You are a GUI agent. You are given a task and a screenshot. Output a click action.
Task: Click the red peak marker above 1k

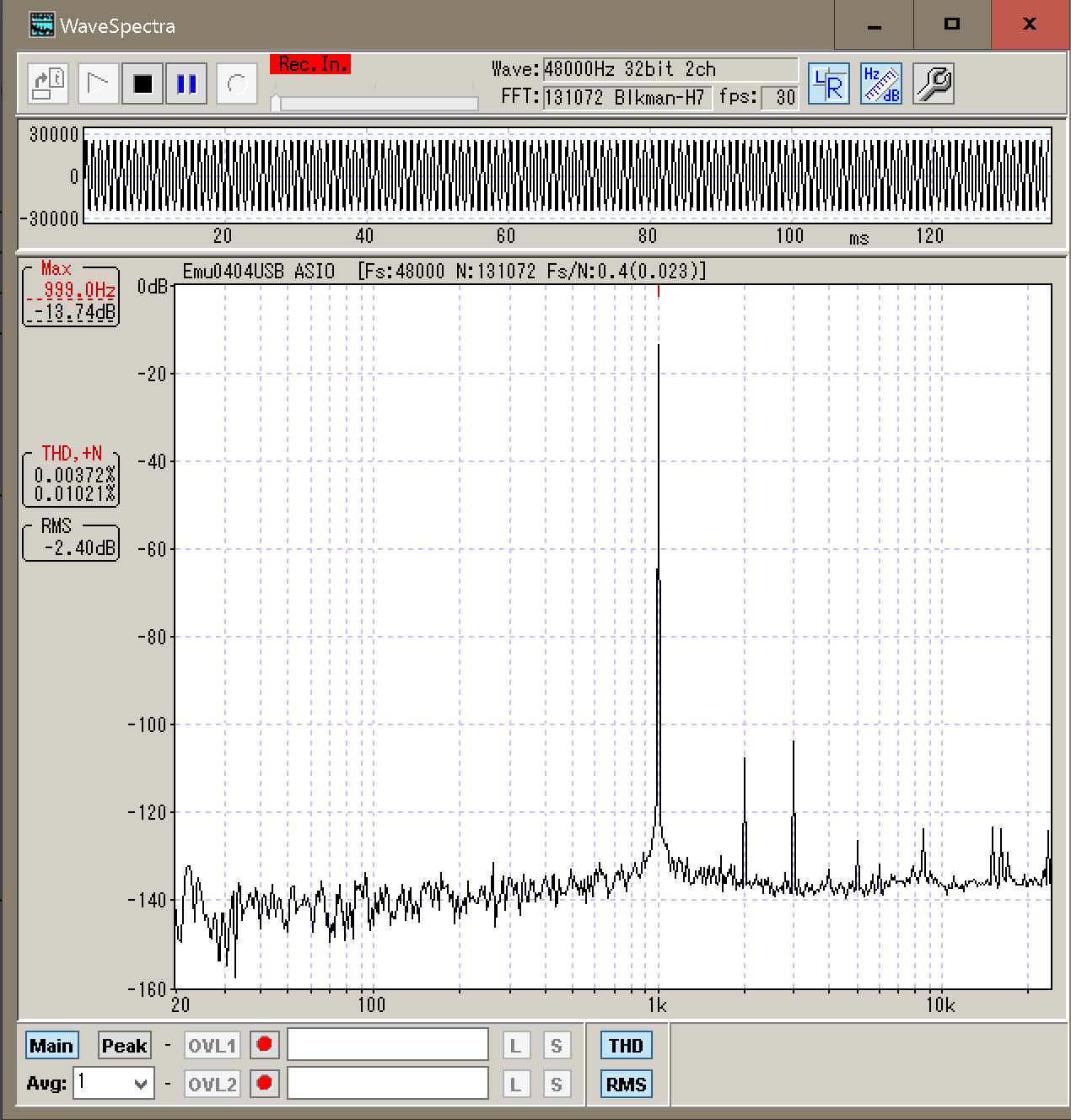[x=659, y=291]
